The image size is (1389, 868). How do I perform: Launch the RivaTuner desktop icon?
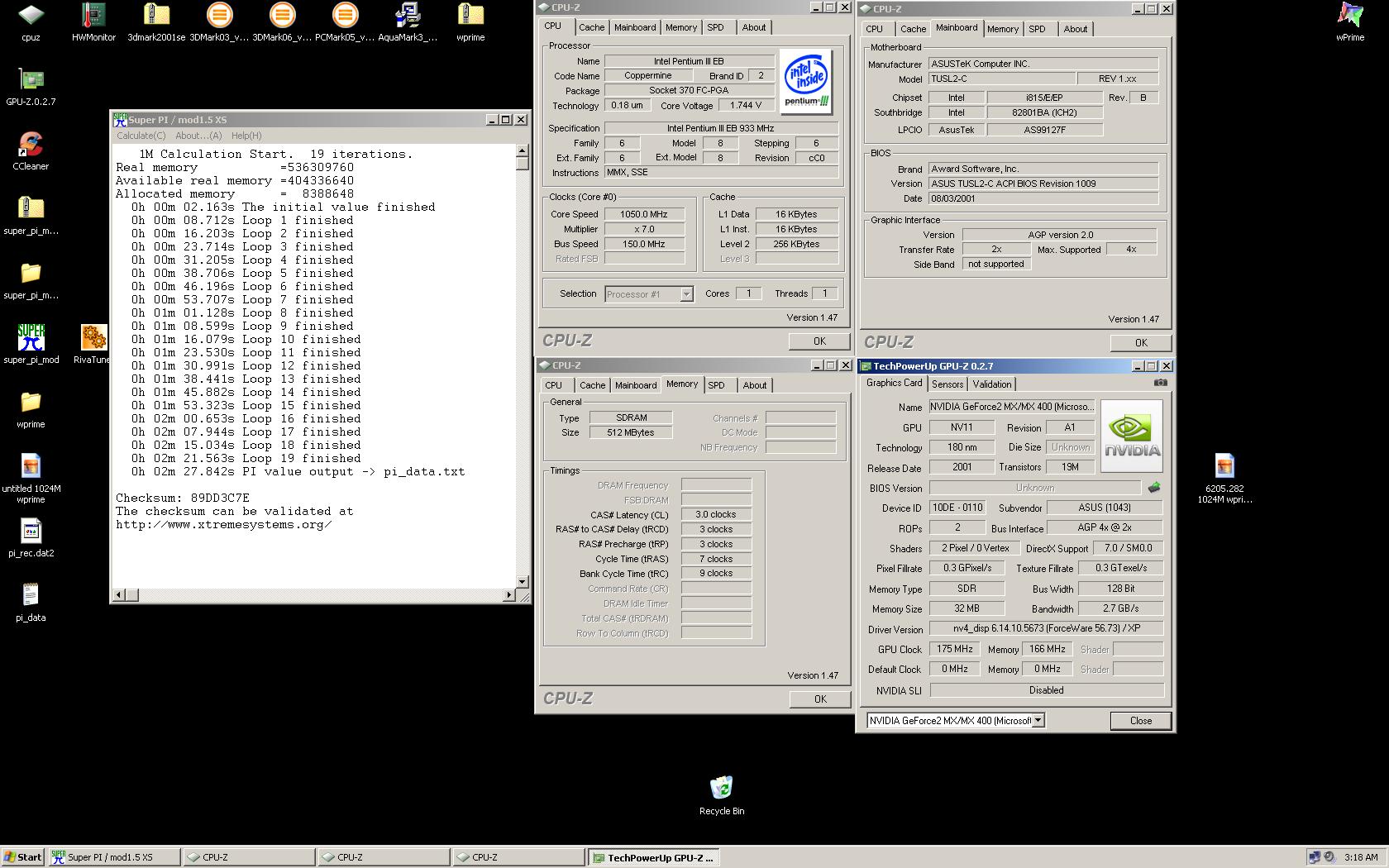93,344
